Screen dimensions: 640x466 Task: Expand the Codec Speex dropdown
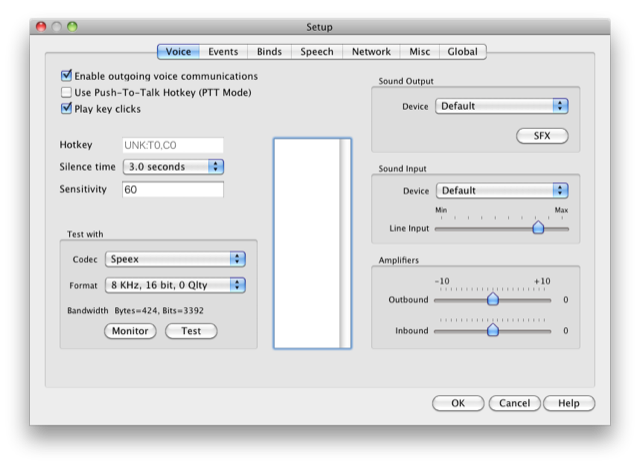coord(176,259)
